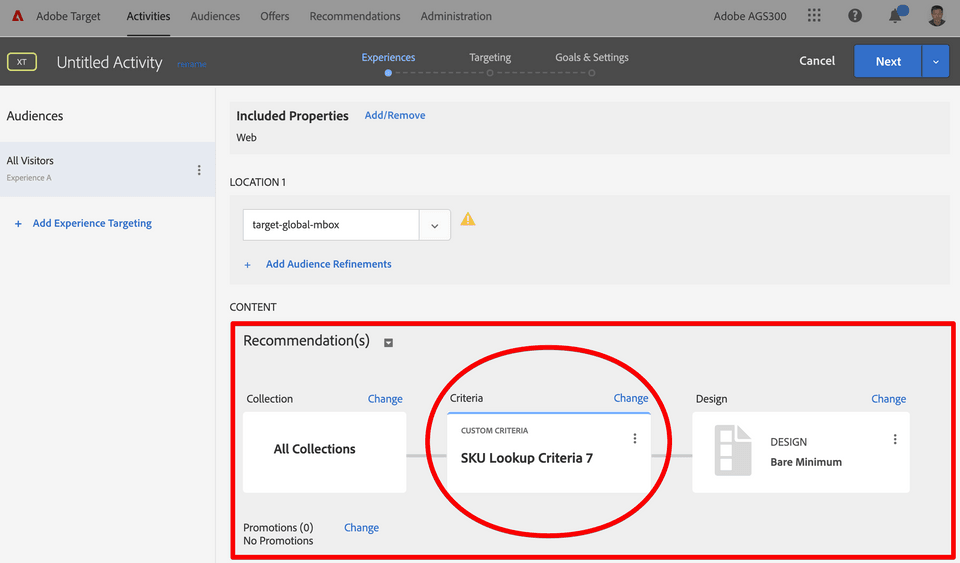Viewport: 960px width, 563px height.
Task: Open the SKU Lookup Criteria 7 options menu
Action: tap(635, 438)
